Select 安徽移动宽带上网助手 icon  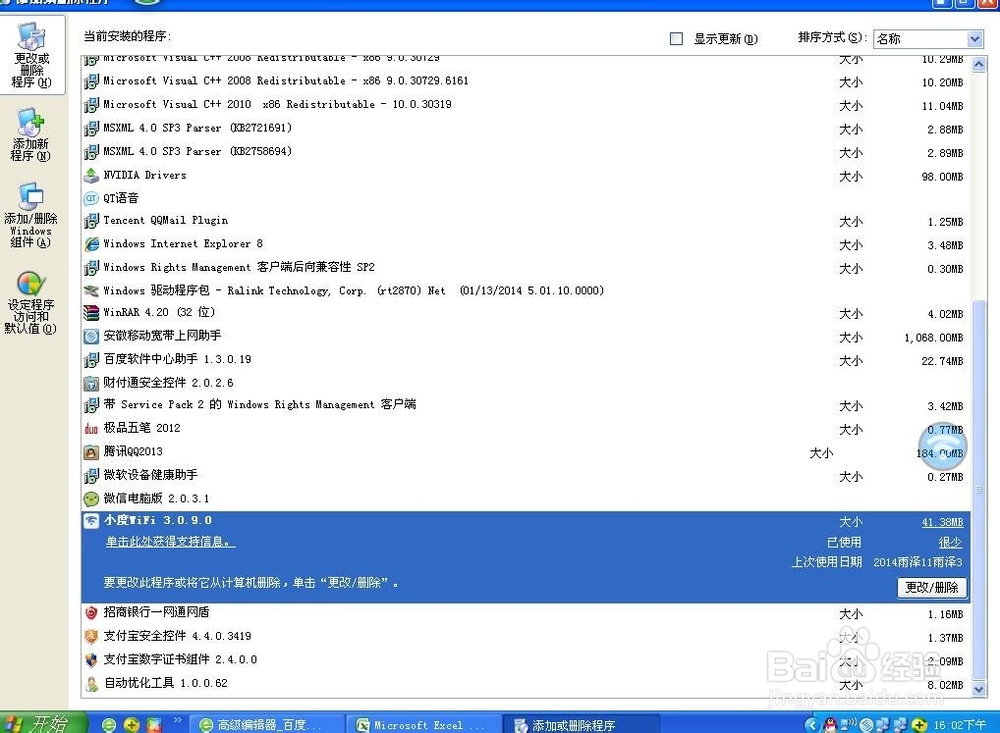pyautogui.click(x=91, y=336)
